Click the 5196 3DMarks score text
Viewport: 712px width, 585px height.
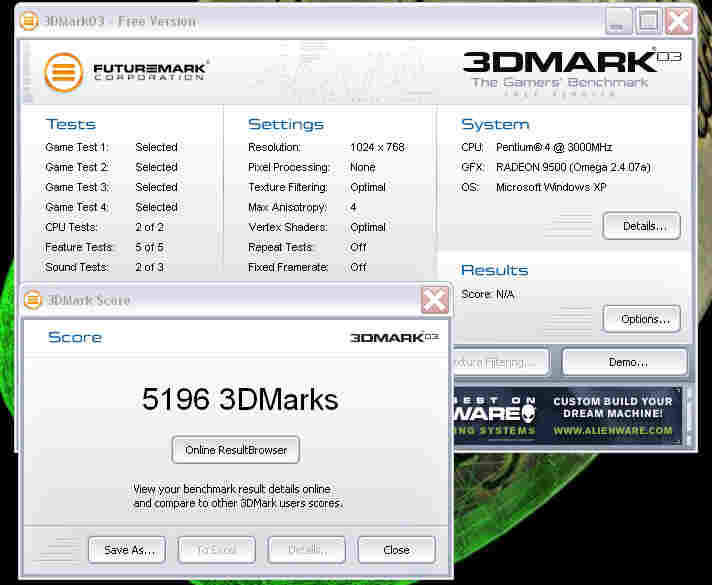click(x=240, y=399)
